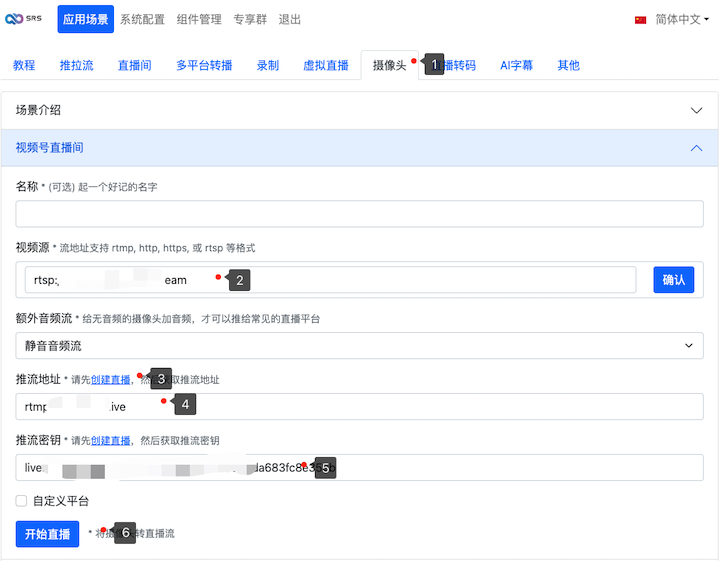Open the 组件管理 menu item
Viewport: 720px width, 561px height.
201,19
